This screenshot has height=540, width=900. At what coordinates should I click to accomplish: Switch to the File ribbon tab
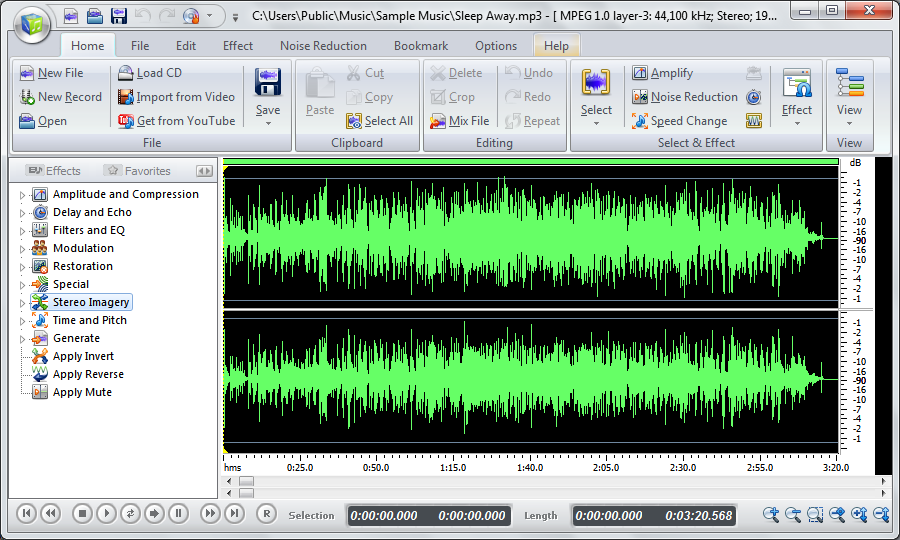point(139,46)
